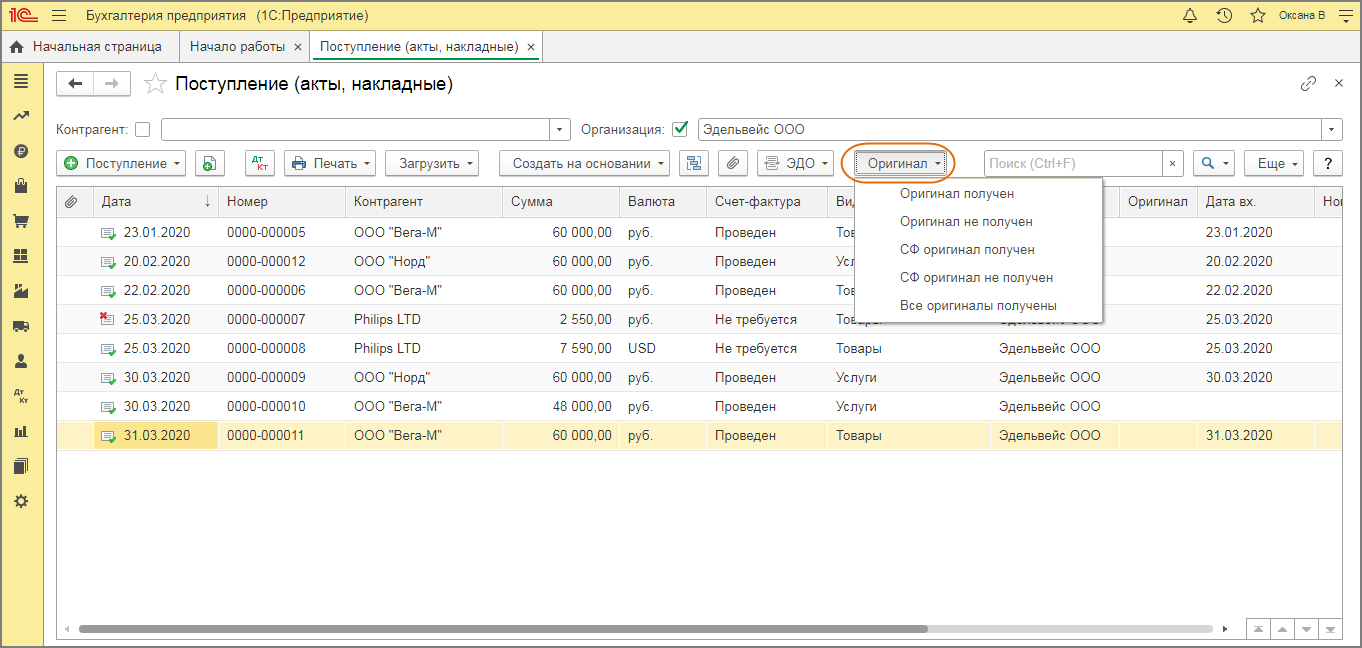
Task: Click the shopping cart sidebar icon
Action: point(21,221)
